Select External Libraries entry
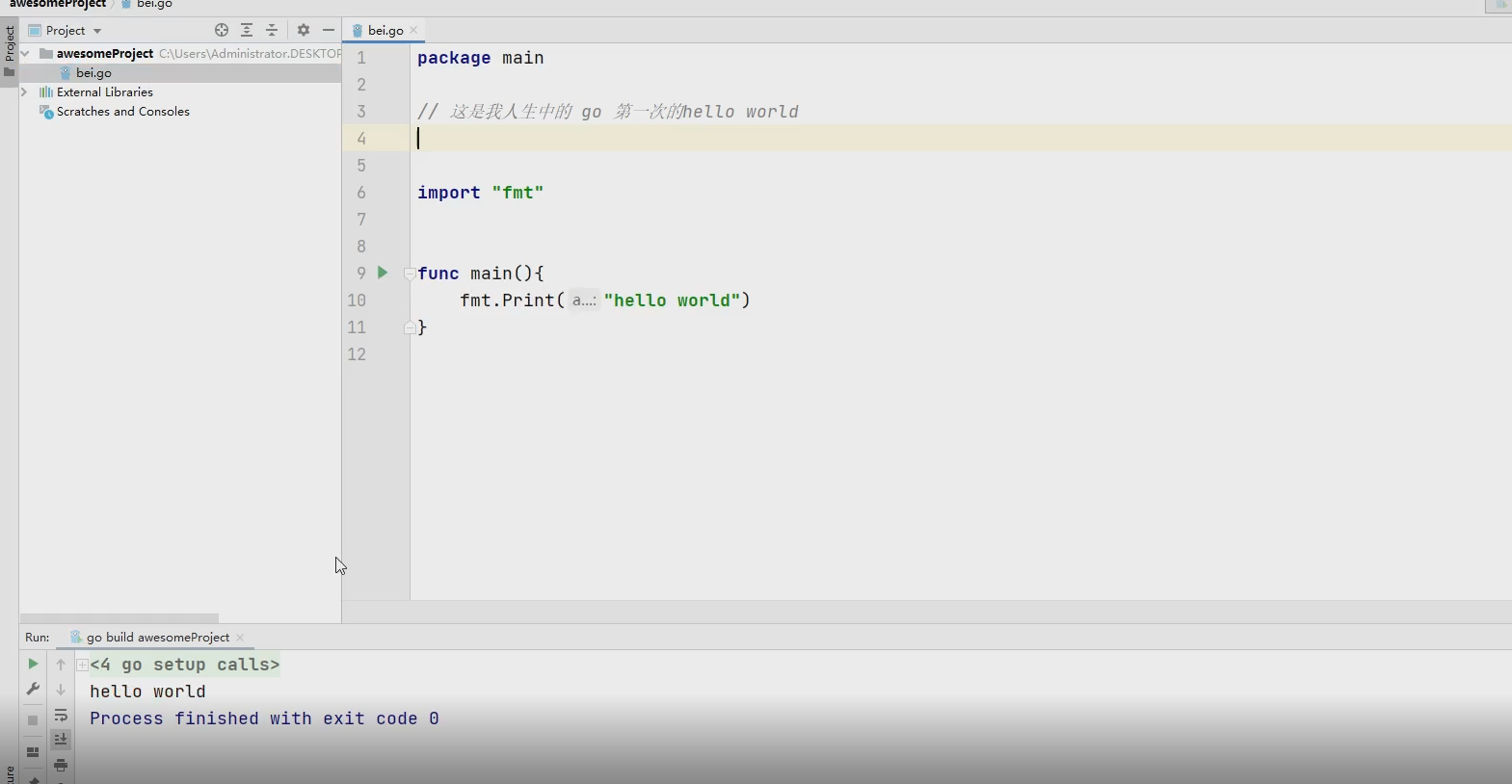This screenshot has height=784, width=1512. tap(104, 91)
